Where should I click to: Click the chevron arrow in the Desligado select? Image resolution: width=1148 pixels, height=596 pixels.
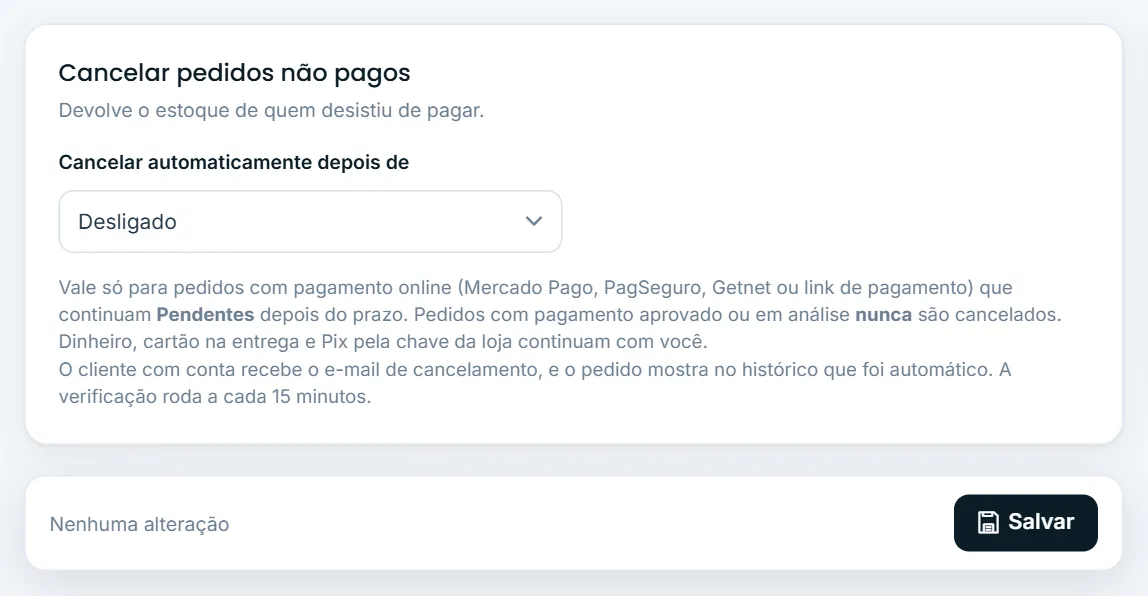[534, 221]
